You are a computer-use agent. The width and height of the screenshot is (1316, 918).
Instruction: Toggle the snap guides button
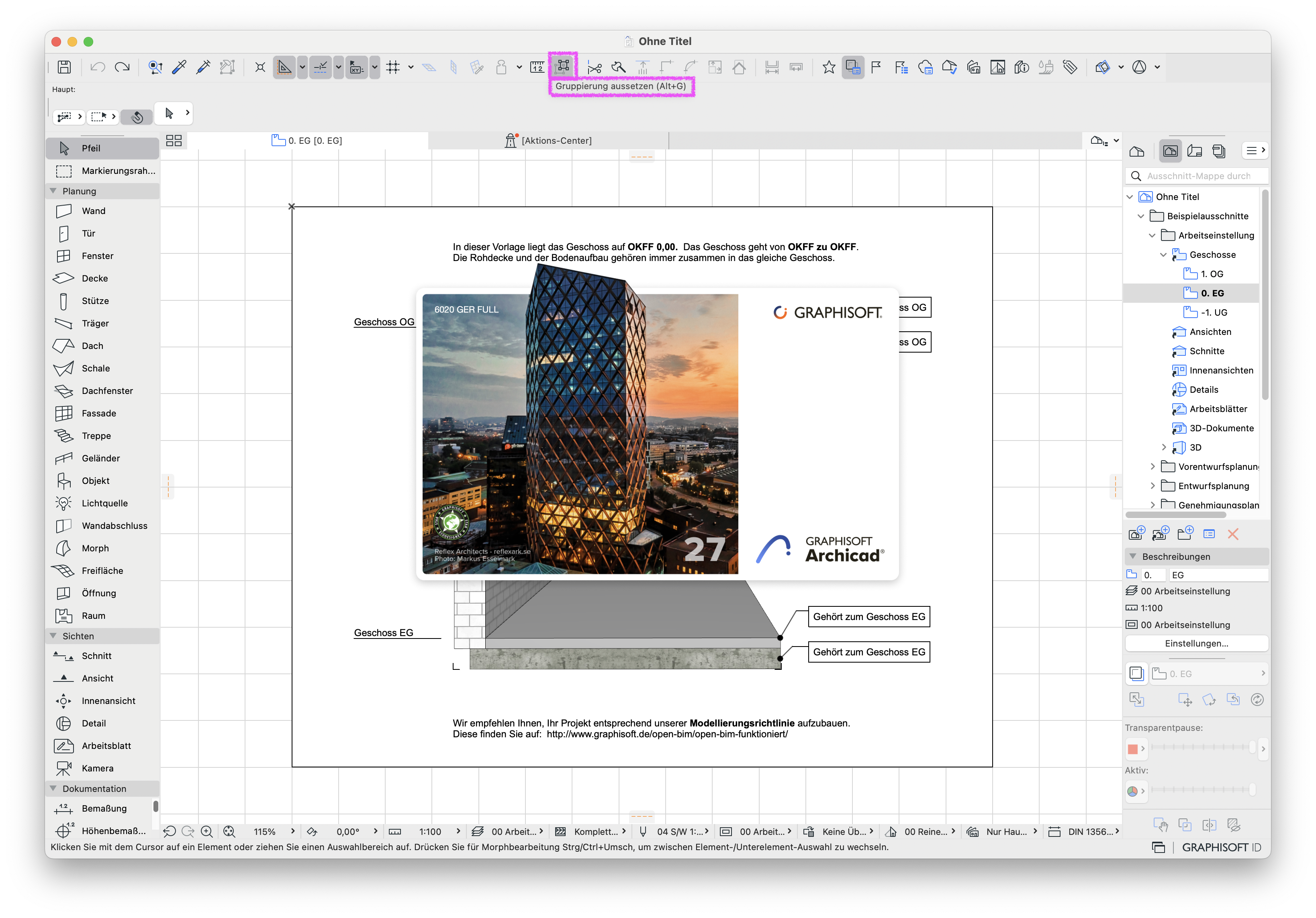321,67
